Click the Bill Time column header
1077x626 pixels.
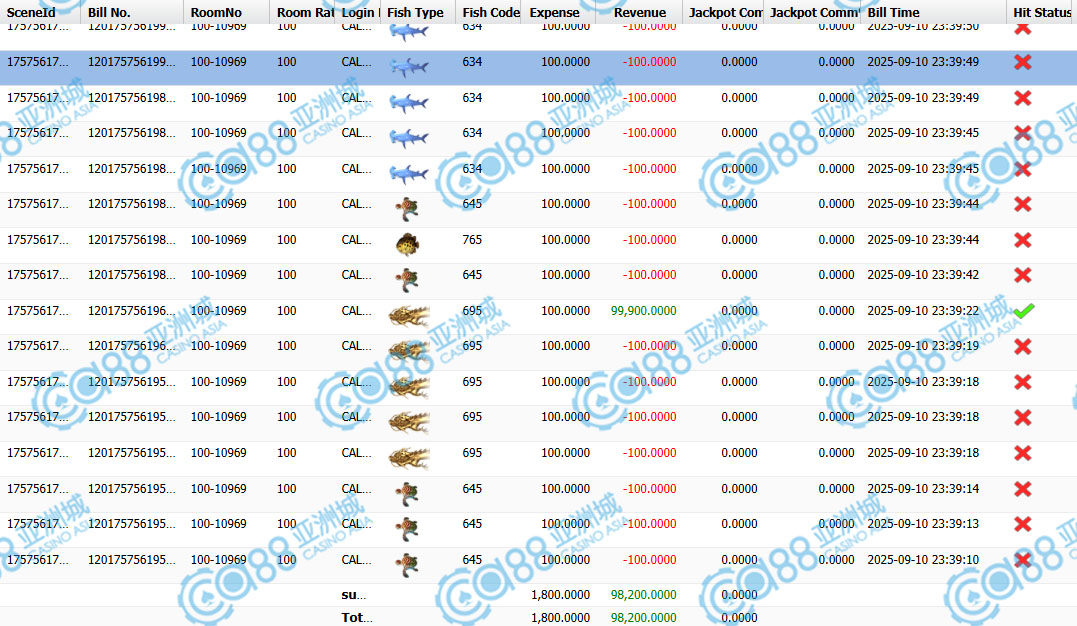tap(894, 13)
